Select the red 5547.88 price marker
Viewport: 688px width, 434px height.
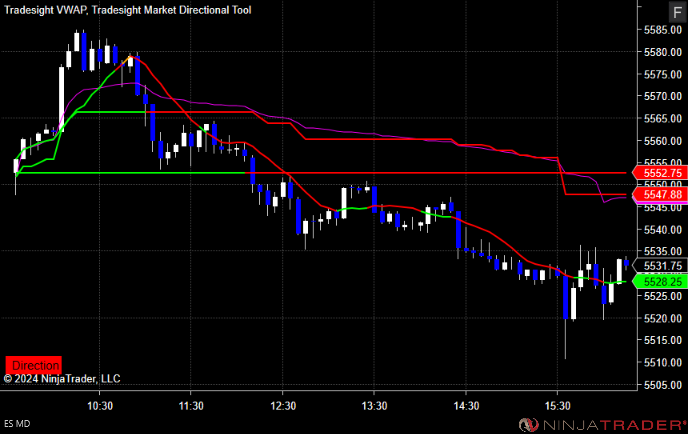(x=660, y=194)
